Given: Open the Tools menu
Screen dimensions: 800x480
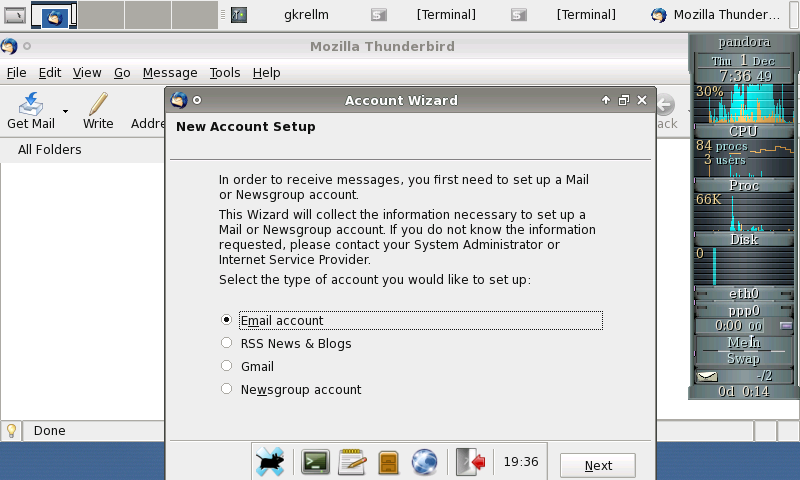Looking at the screenshot, I should pos(225,73).
